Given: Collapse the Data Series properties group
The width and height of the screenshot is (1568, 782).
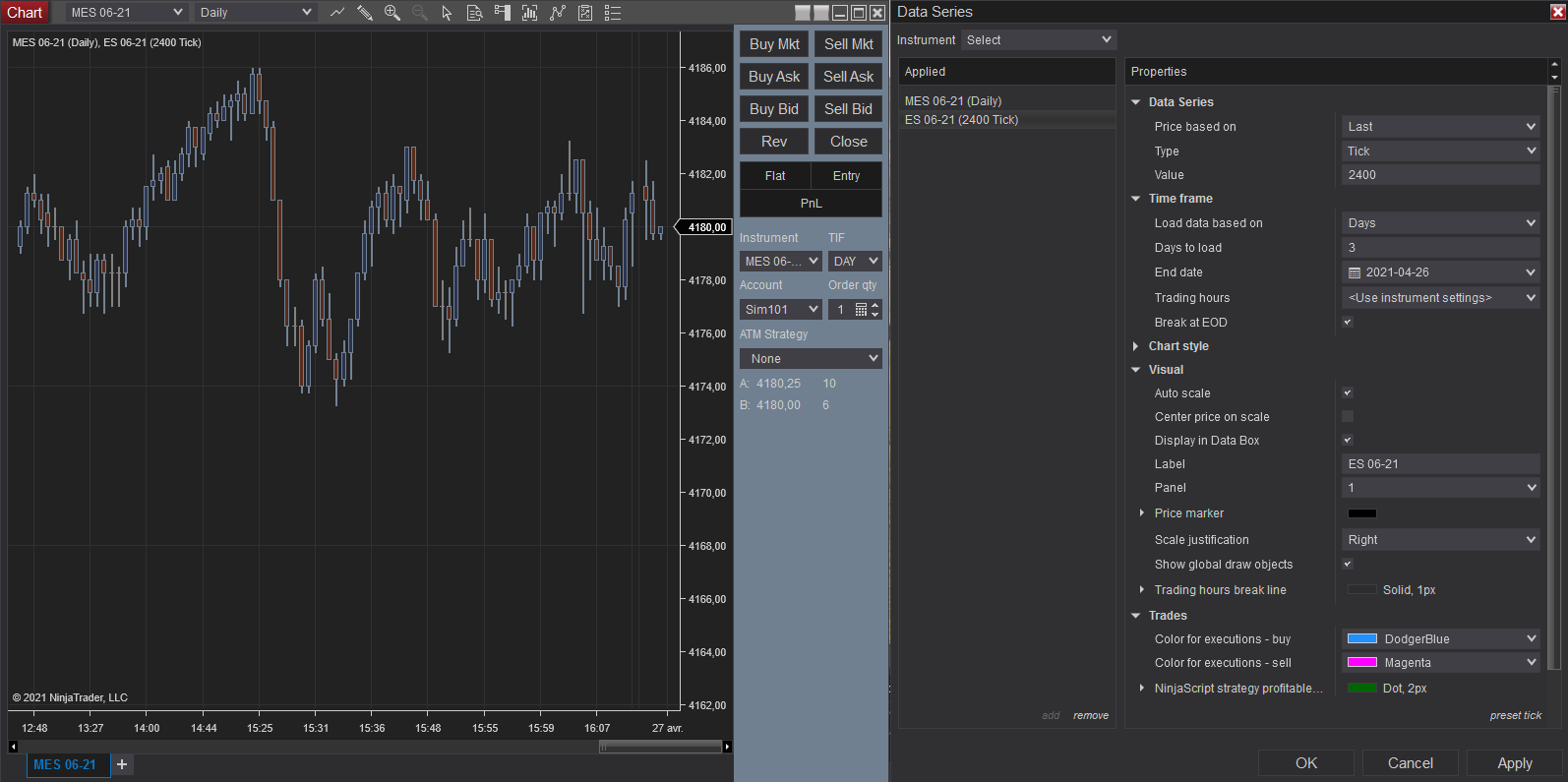Looking at the screenshot, I should click(x=1136, y=102).
